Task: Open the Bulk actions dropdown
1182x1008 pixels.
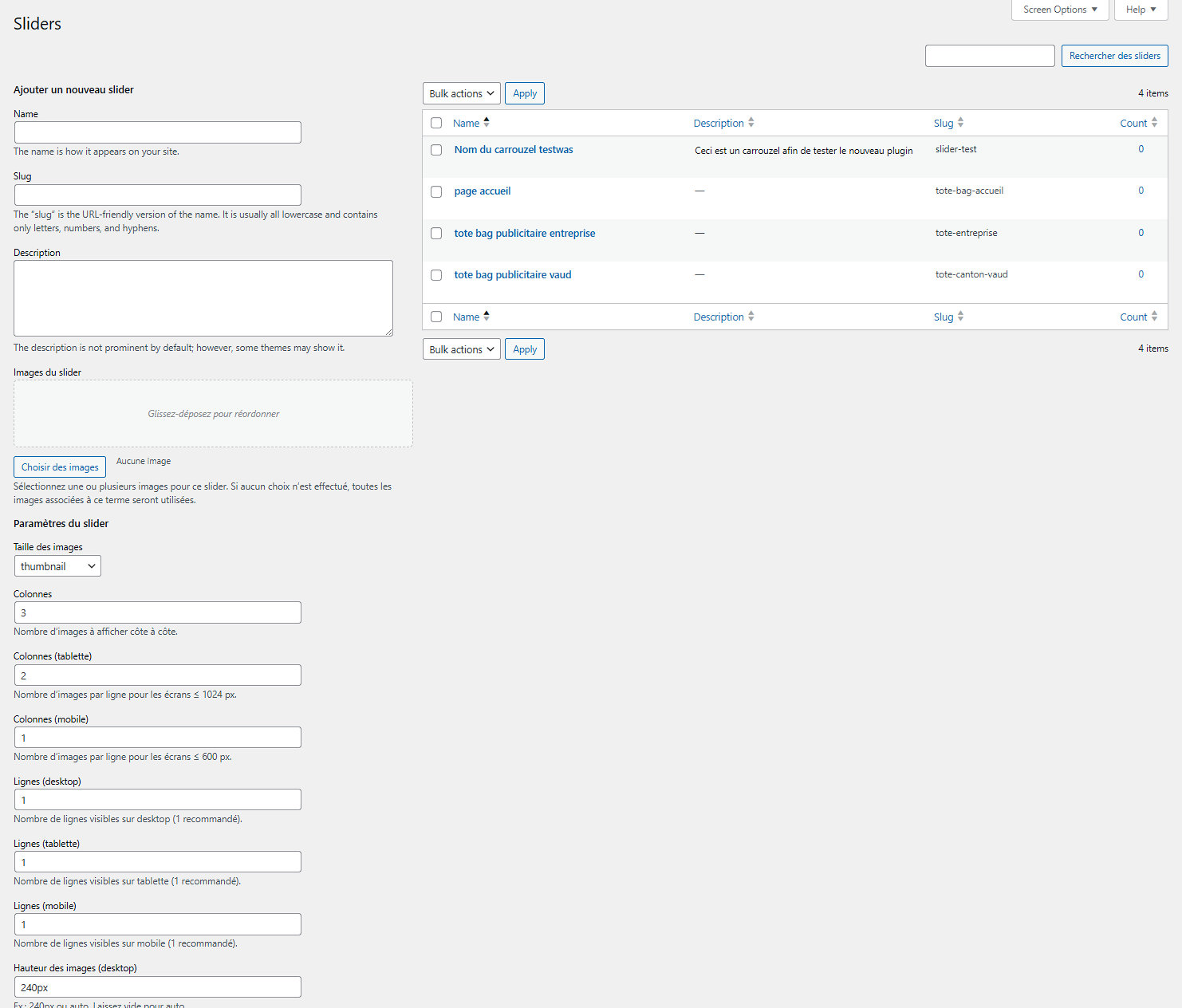Action: pyautogui.click(x=461, y=93)
